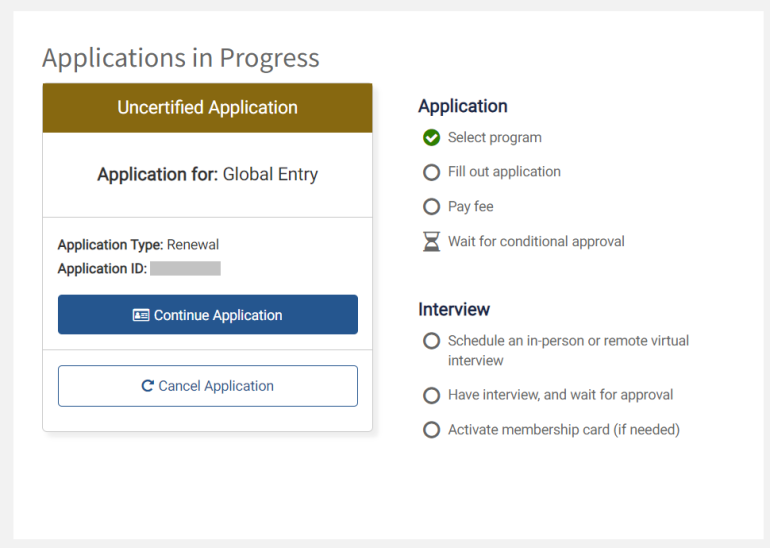Click the hourglass icon for conditional approval
This screenshot has width=770, height=548.
(x=431, y=242)
